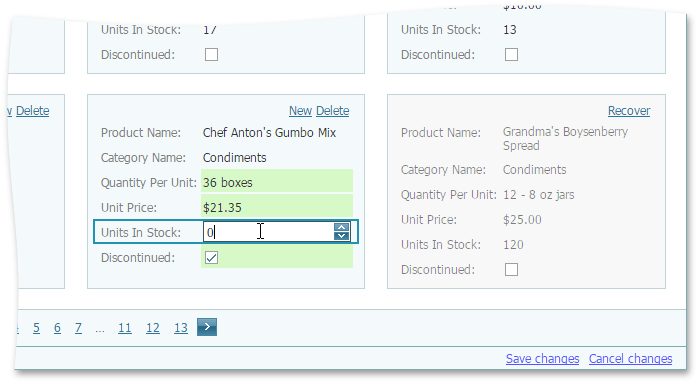Screen dimensions: 700x385
Task: Go to page 5
Action: pos(36,328)
